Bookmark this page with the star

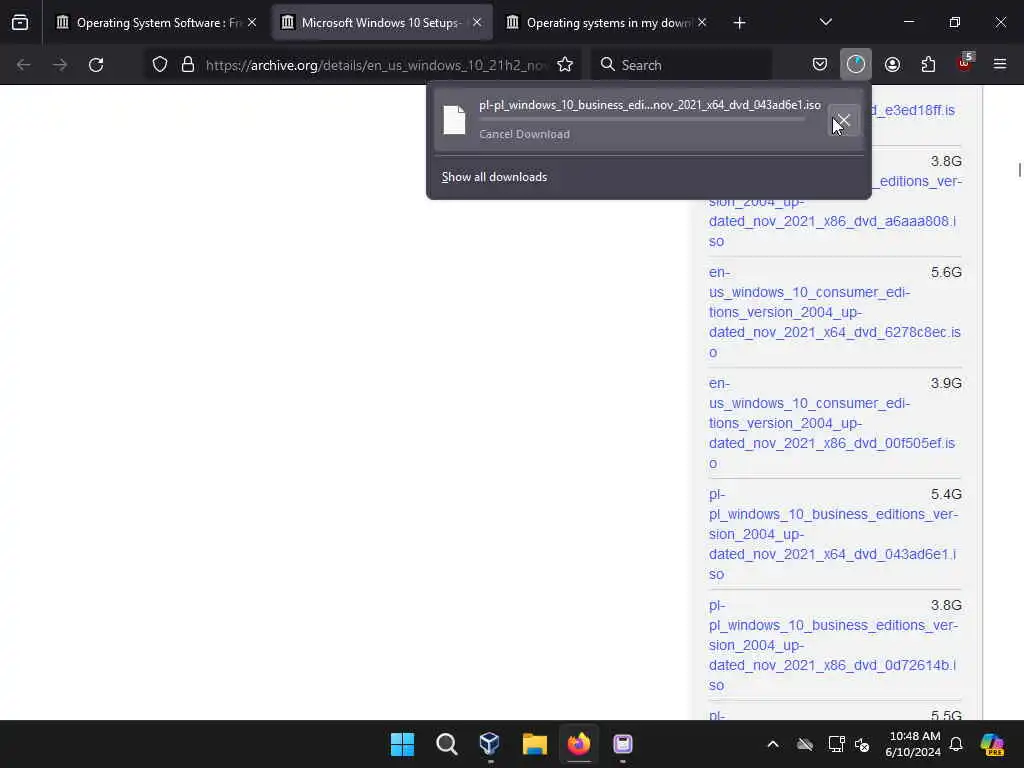[x=565, y=65]
